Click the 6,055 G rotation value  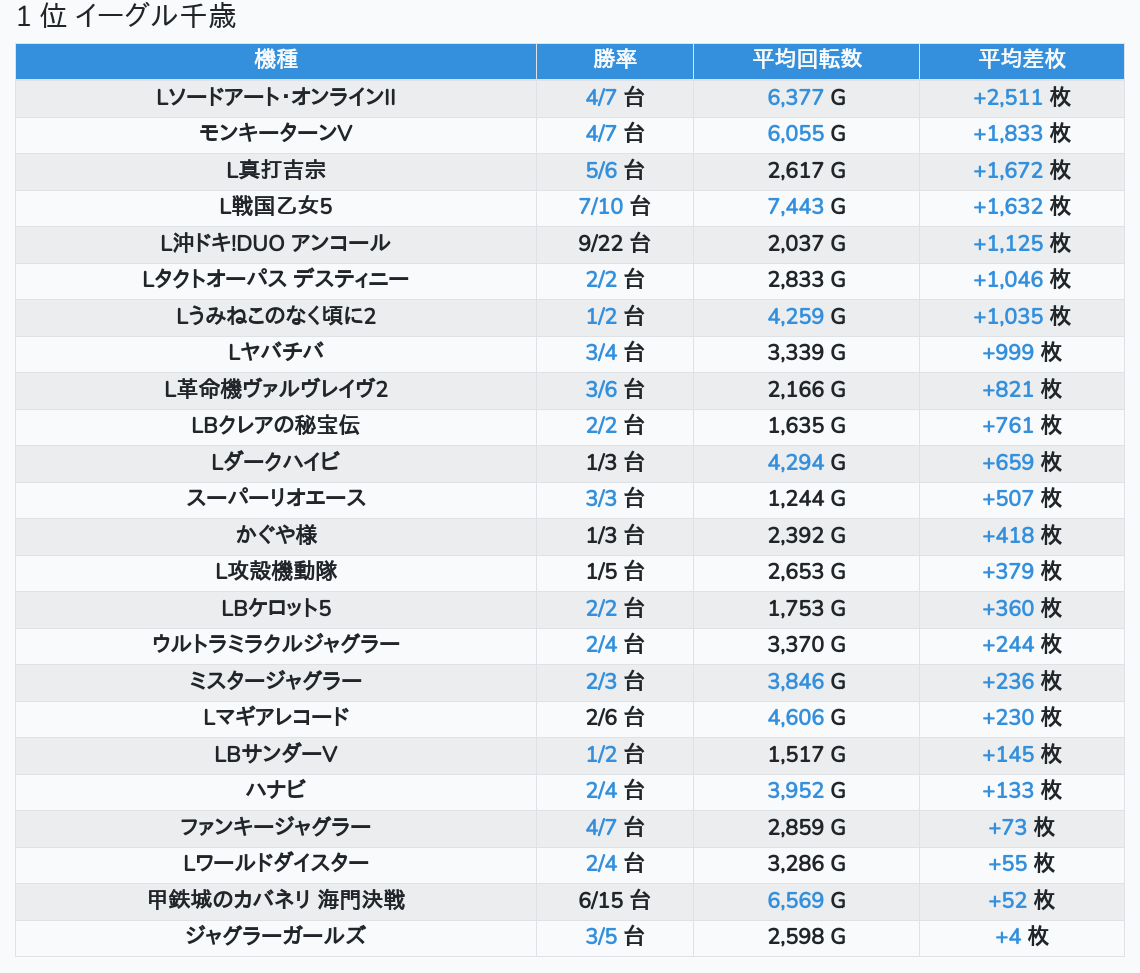click(806, 134)
